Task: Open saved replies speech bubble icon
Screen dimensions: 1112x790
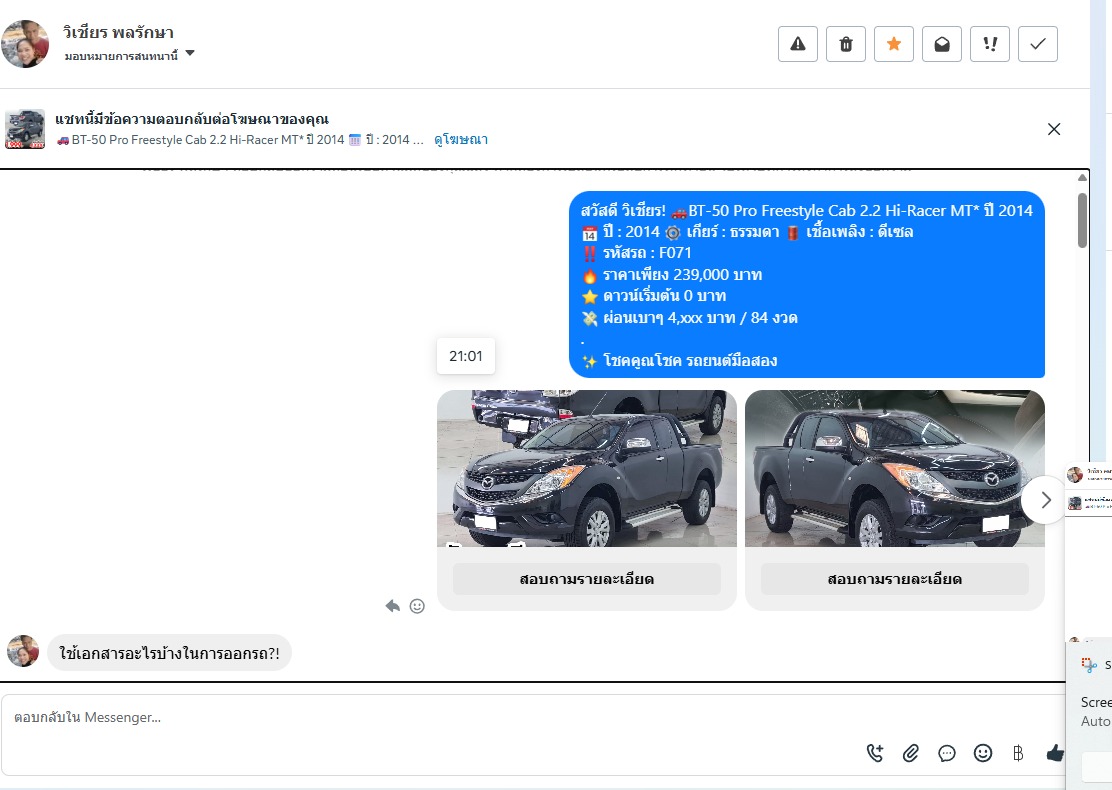Action: click(x=947, y=753)
